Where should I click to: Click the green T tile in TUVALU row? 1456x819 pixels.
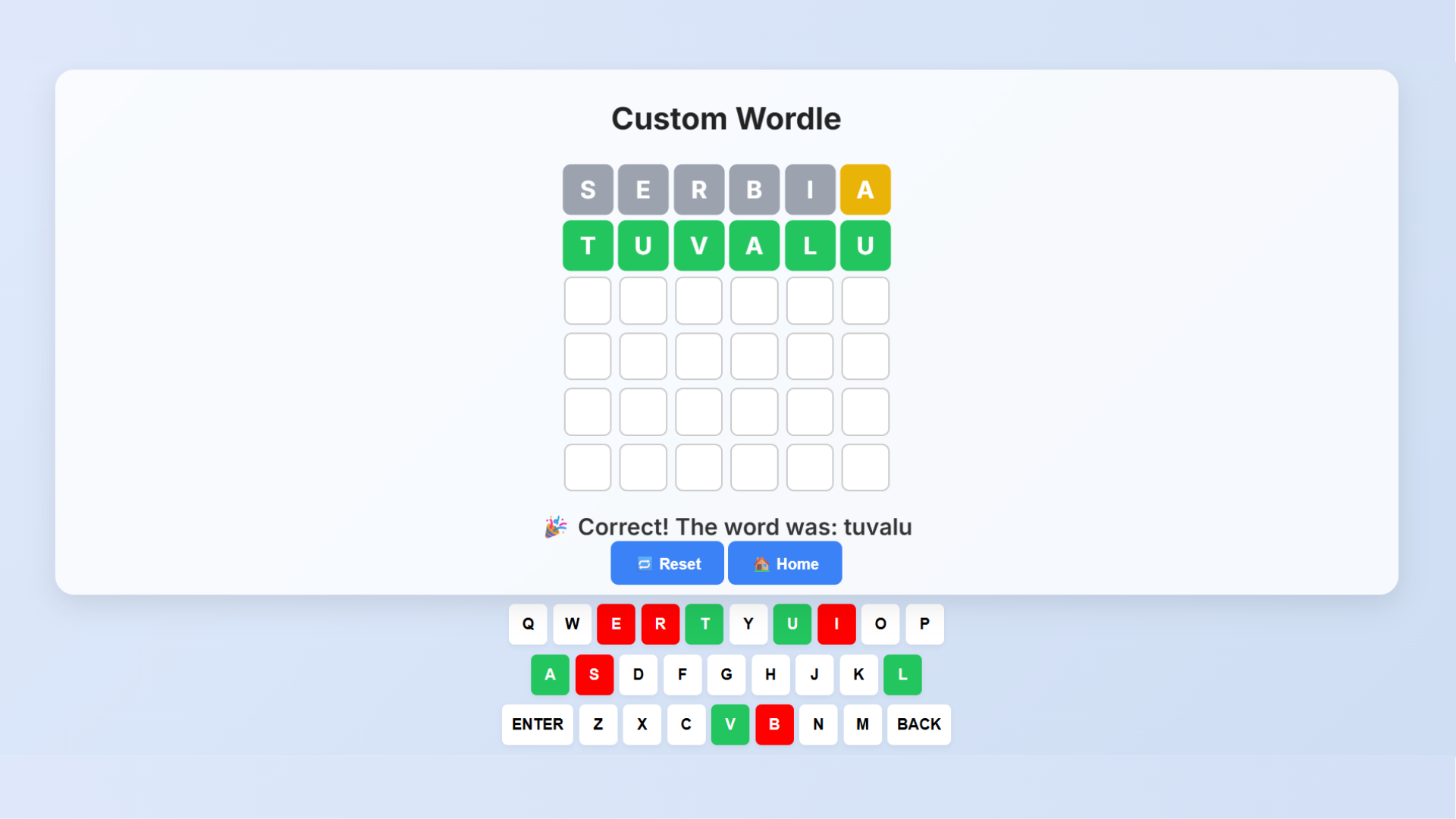[x=588, y=246]
